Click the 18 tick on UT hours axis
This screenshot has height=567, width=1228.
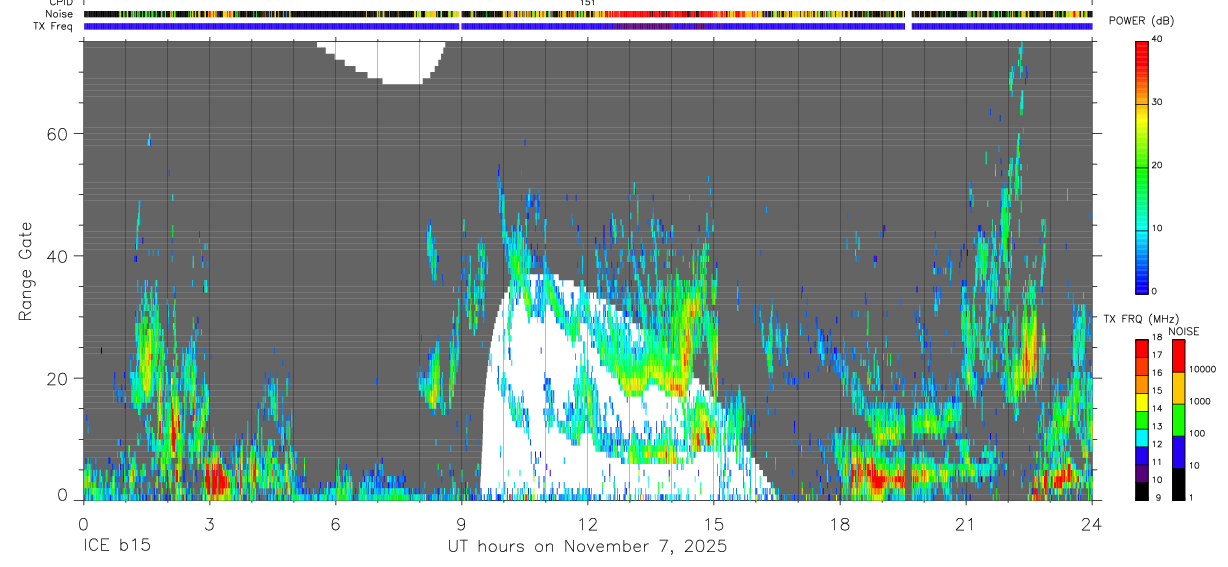point(840,524)
